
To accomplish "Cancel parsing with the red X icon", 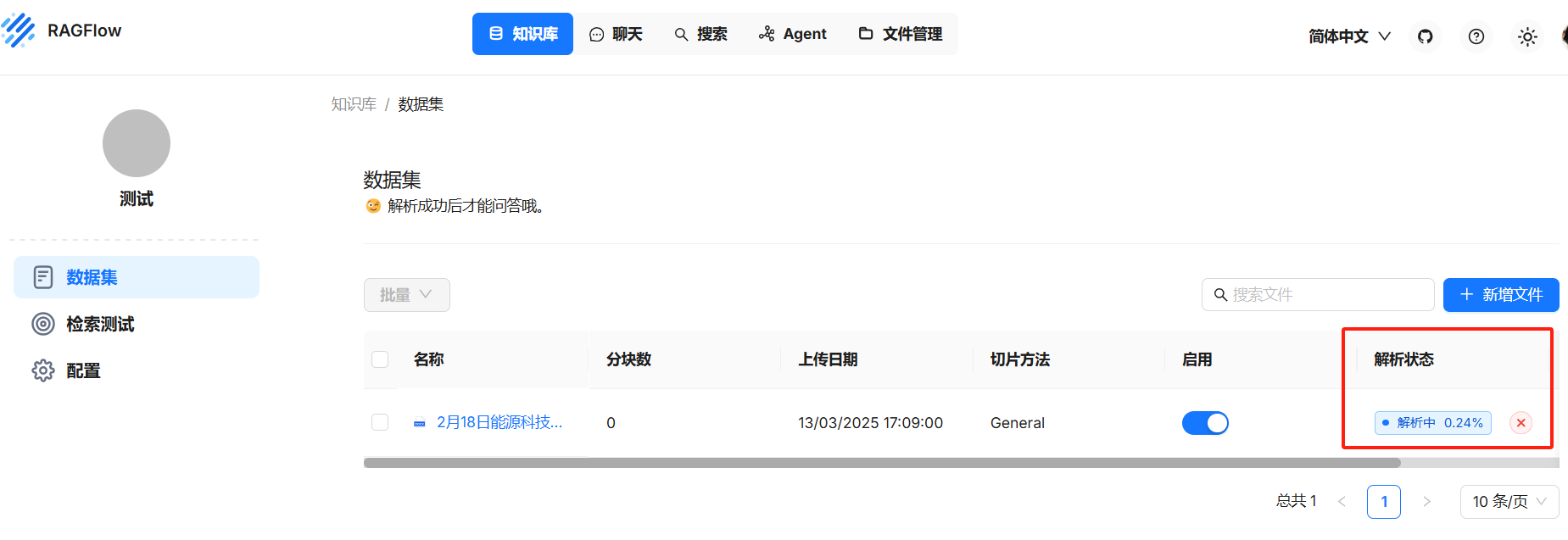I will tap(1521, 423).
